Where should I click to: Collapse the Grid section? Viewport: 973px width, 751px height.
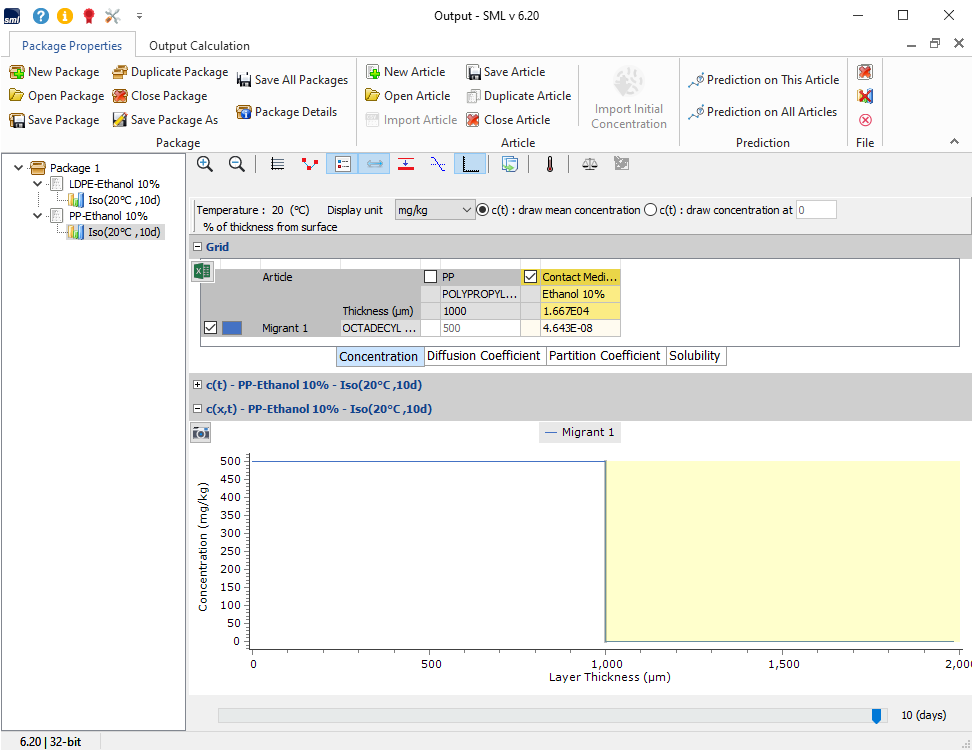point(197,247)
